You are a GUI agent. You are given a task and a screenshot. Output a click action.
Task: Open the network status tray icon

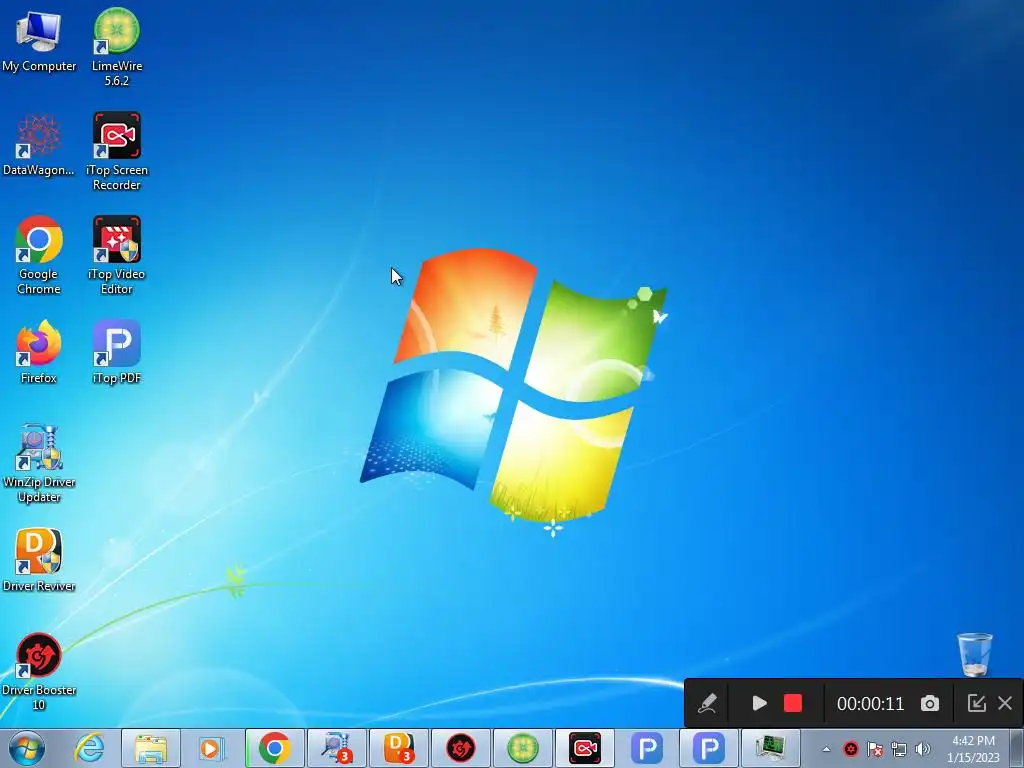pos(899,749)
